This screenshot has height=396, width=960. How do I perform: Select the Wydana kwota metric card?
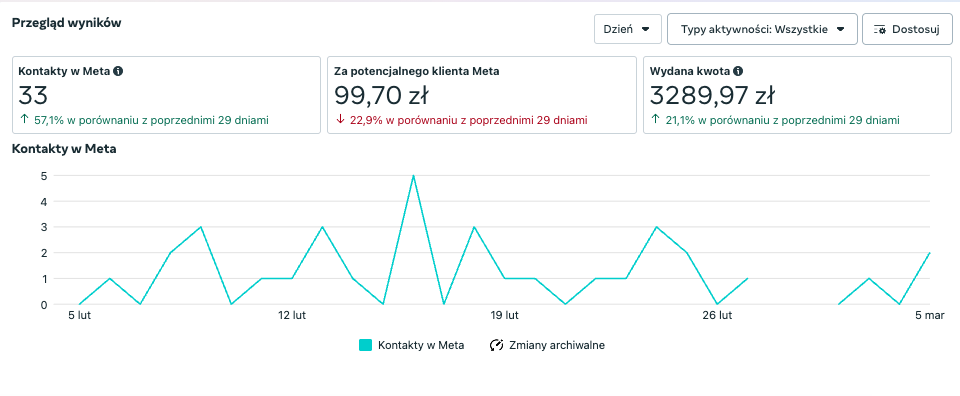click(798, 95)
